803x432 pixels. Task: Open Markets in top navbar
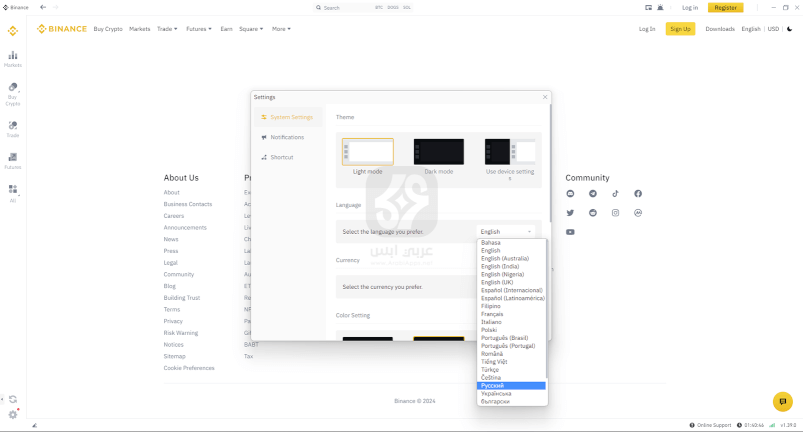[x=139, y=29]
